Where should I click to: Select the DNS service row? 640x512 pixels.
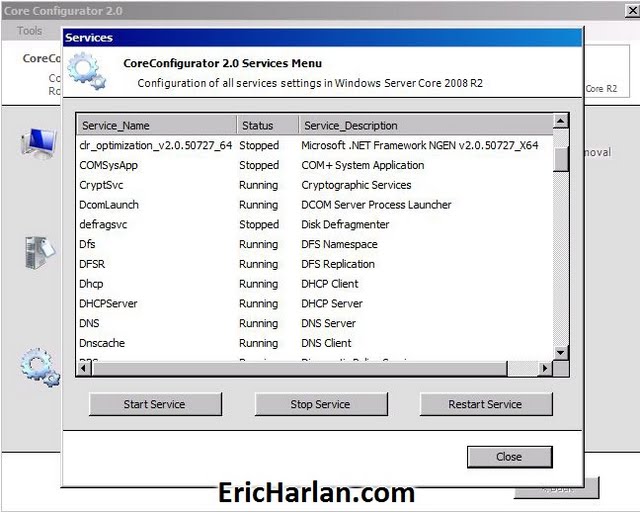(x=315, y=323)
